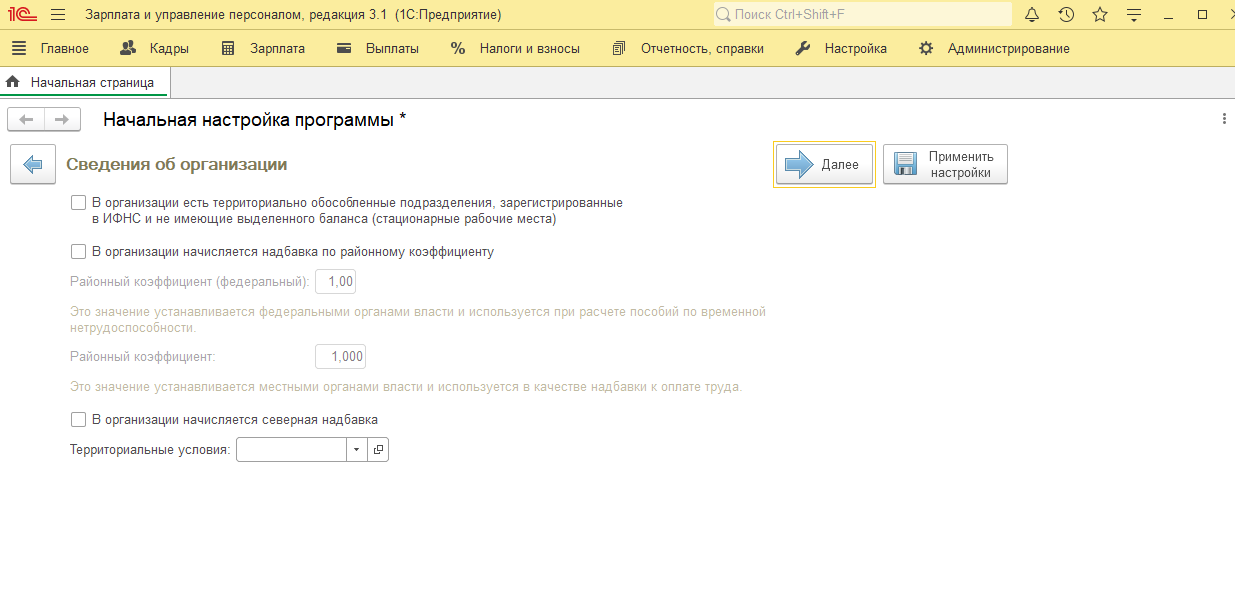Viewport: 1235px width, 606px height.
Task: Open favorites star icon
Action: [1100, 15]
